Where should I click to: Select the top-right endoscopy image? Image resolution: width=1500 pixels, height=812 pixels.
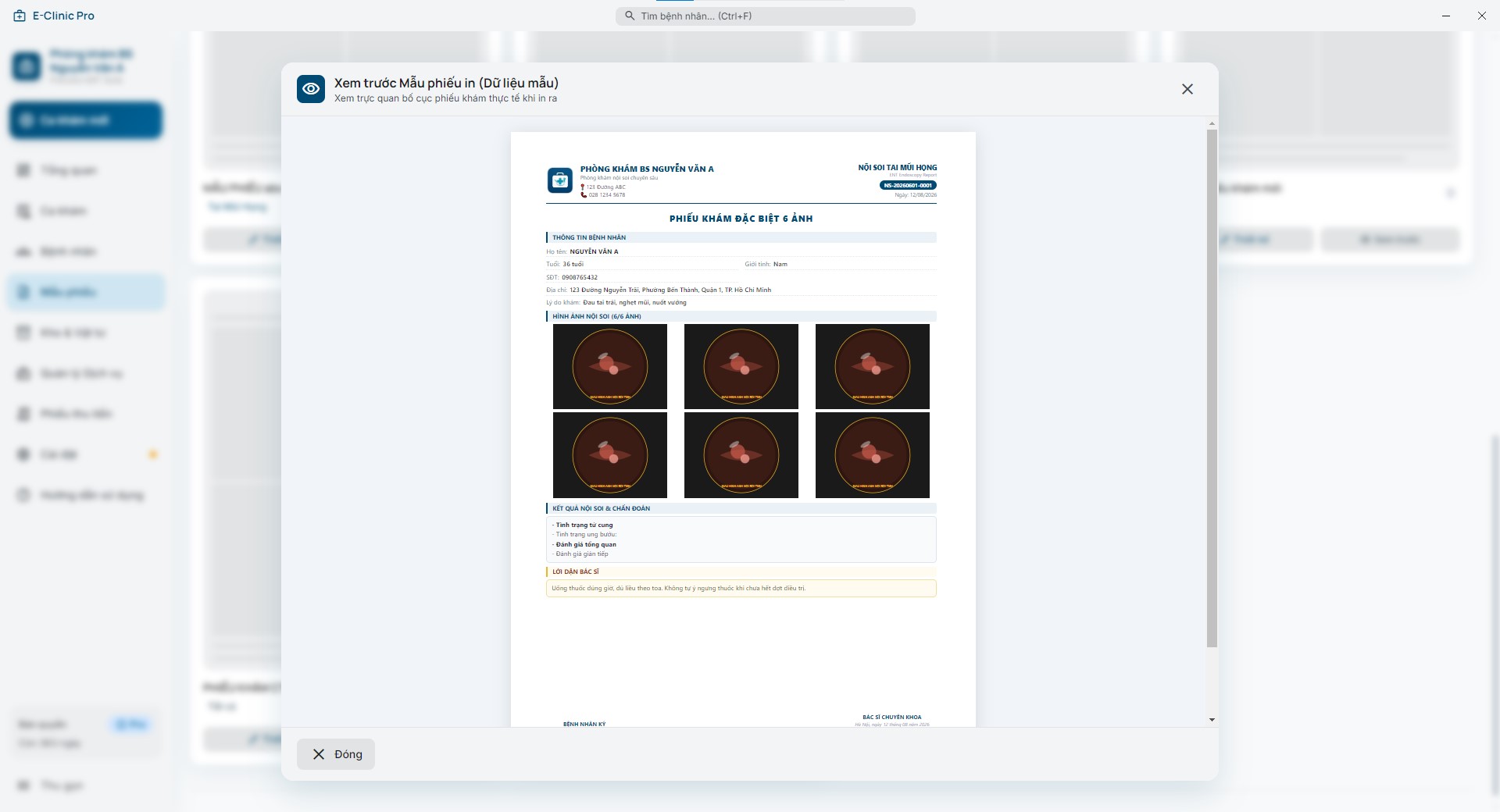click(x=873, y=366)
